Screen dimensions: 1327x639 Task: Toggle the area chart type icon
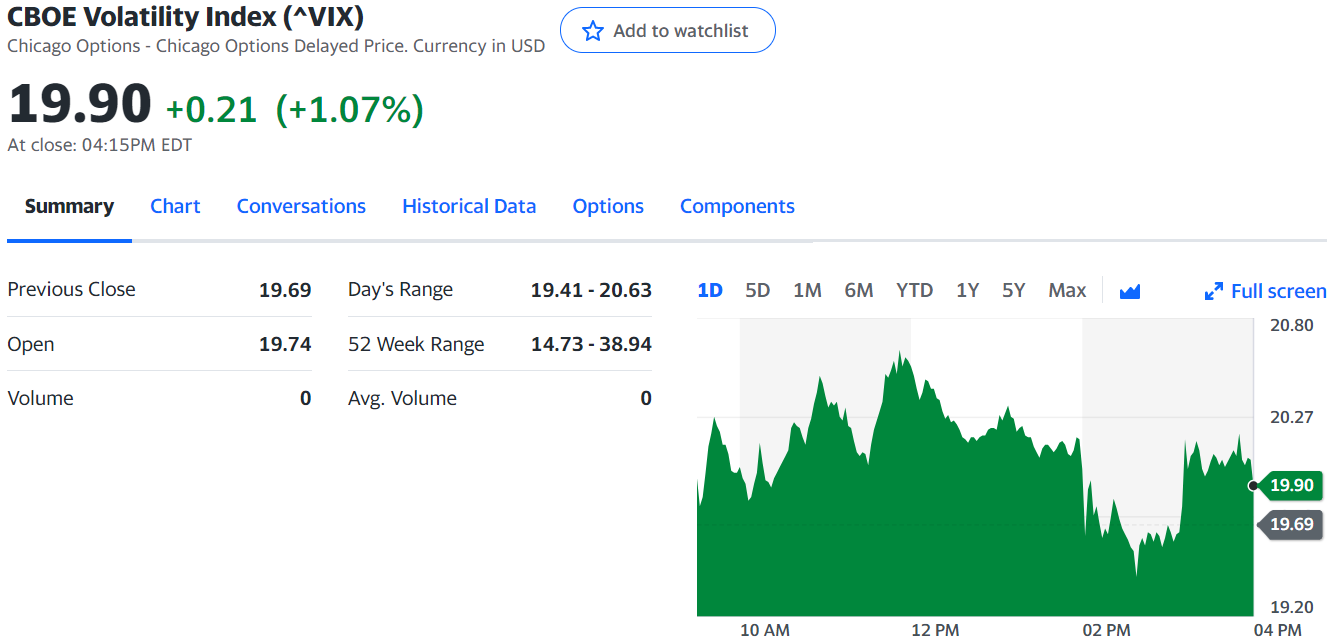[x=1130, y=291]
